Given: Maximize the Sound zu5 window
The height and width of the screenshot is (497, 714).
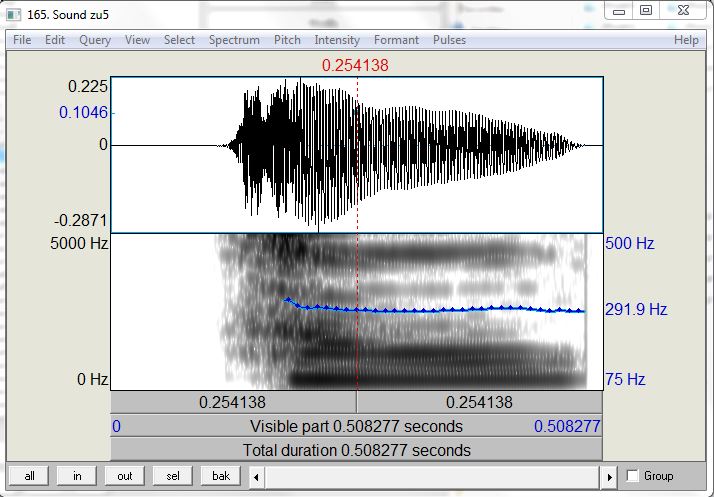Looking at the screenshot, I should pos(646,11).
